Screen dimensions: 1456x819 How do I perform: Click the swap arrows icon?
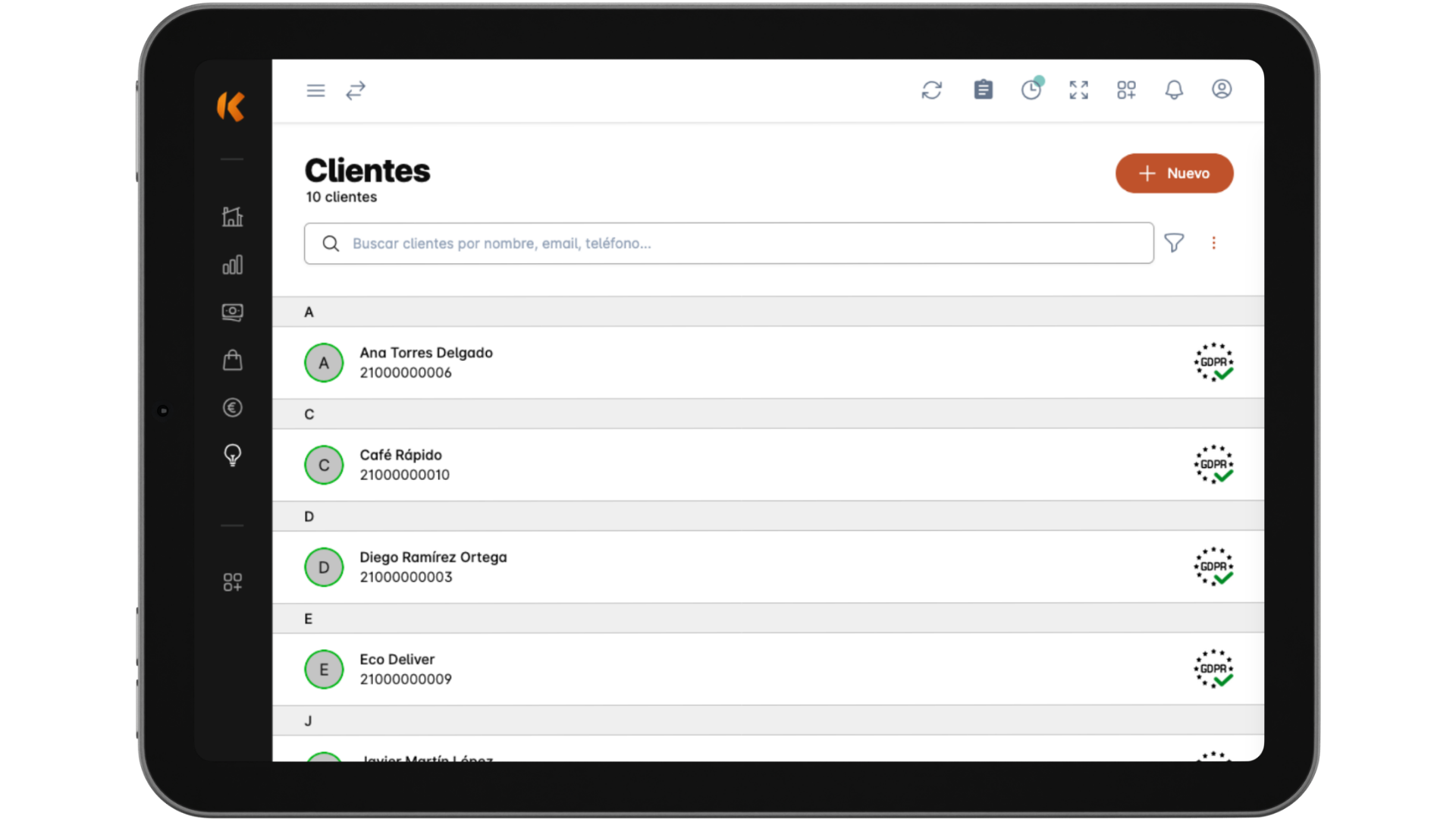pyautogui.click(x=356, y=91)
